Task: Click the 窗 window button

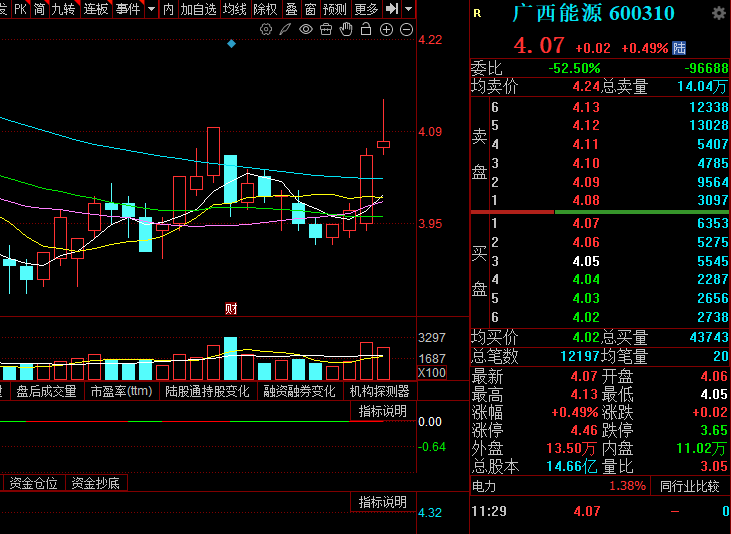Action: click(310, 8)
